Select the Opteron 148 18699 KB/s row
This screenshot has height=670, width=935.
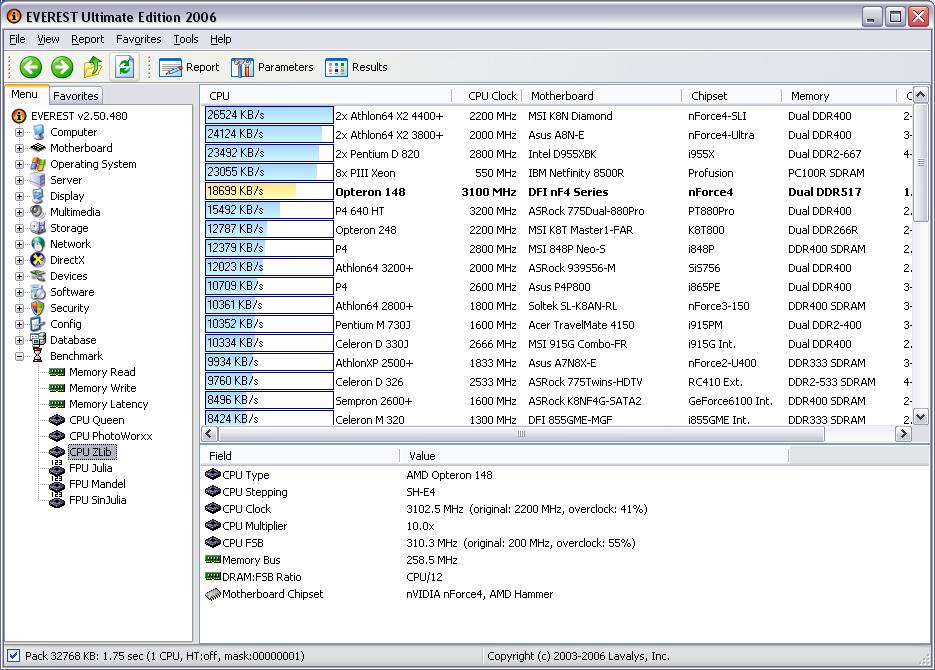(x=558, y=192)
